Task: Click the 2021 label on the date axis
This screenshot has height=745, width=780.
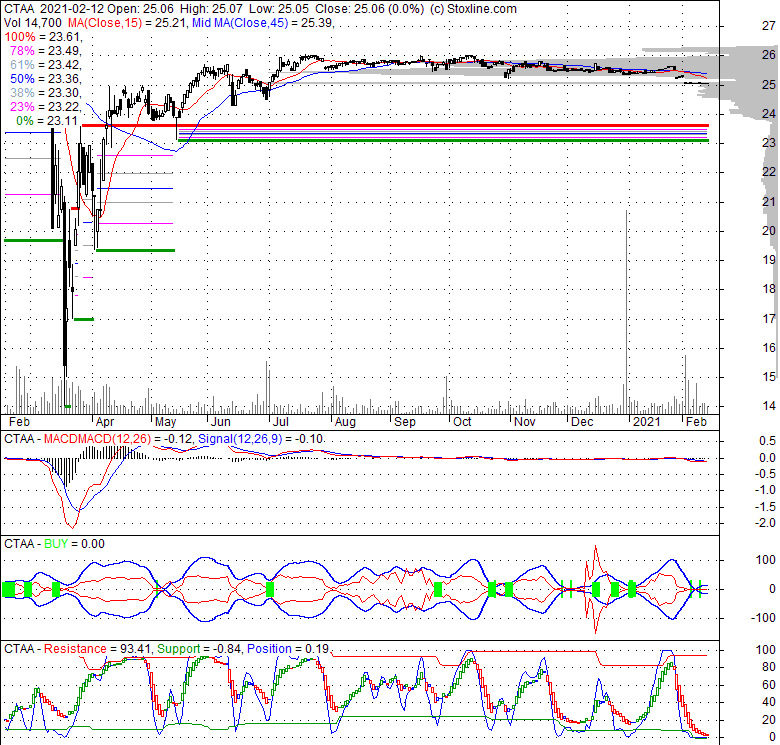Action: click(647, 422)
